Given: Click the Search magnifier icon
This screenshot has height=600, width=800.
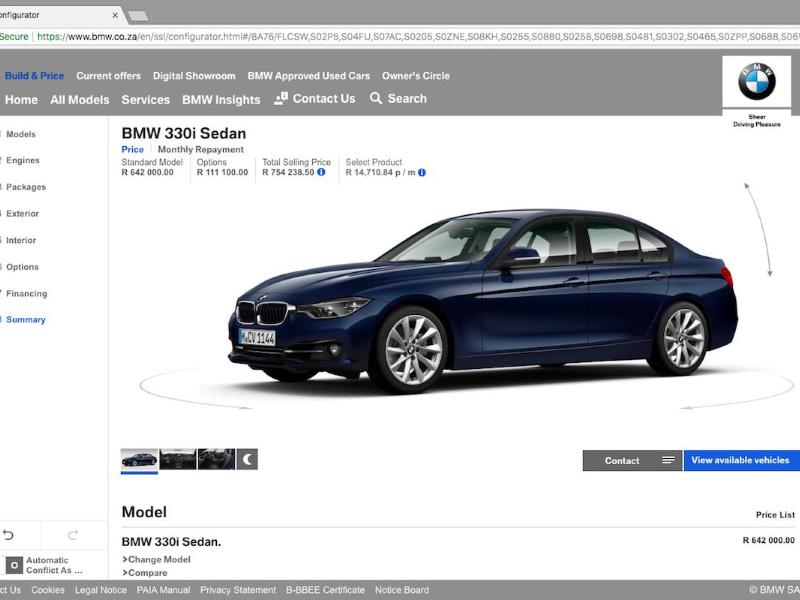Looking at the screenshot, I should (376, 98).
